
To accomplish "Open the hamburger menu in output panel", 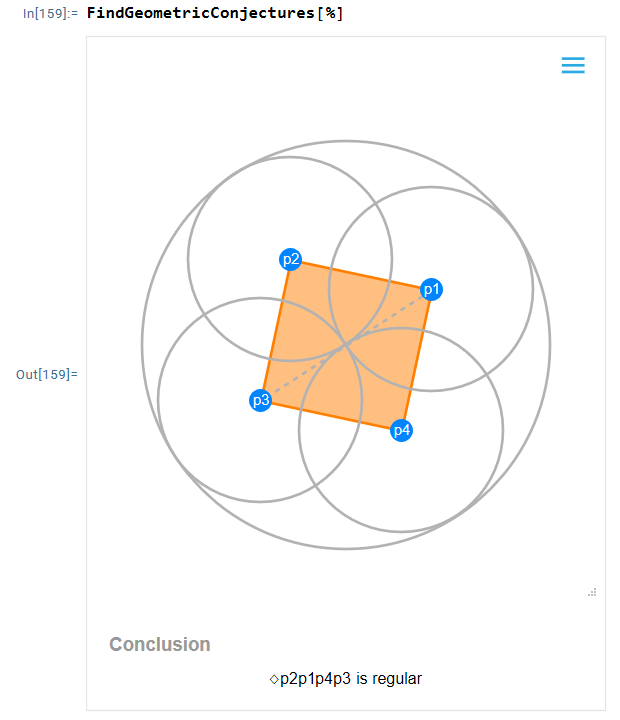I will click(x=573, y=65).
